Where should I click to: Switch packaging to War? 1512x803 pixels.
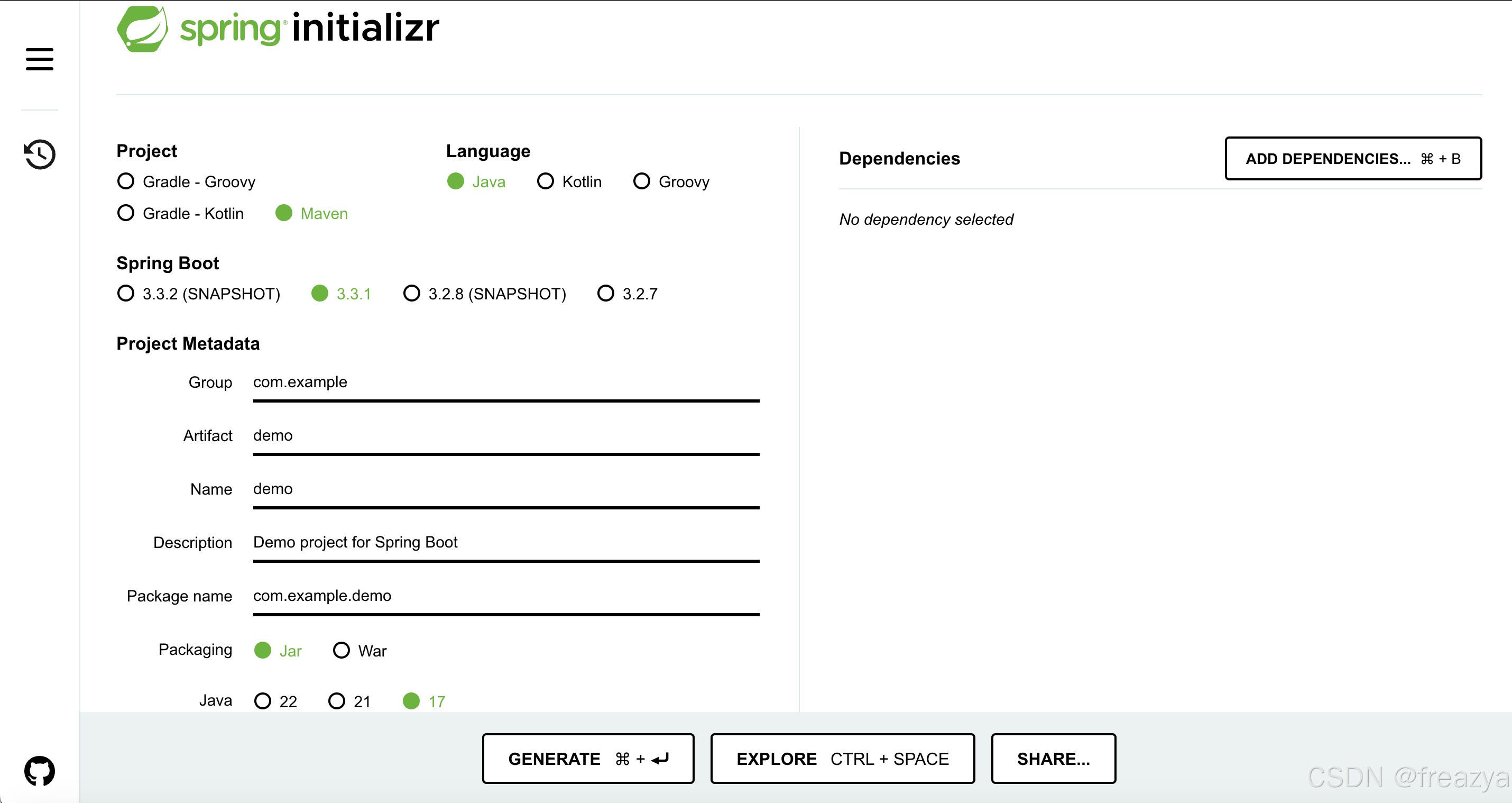click(x=341, y=651)
